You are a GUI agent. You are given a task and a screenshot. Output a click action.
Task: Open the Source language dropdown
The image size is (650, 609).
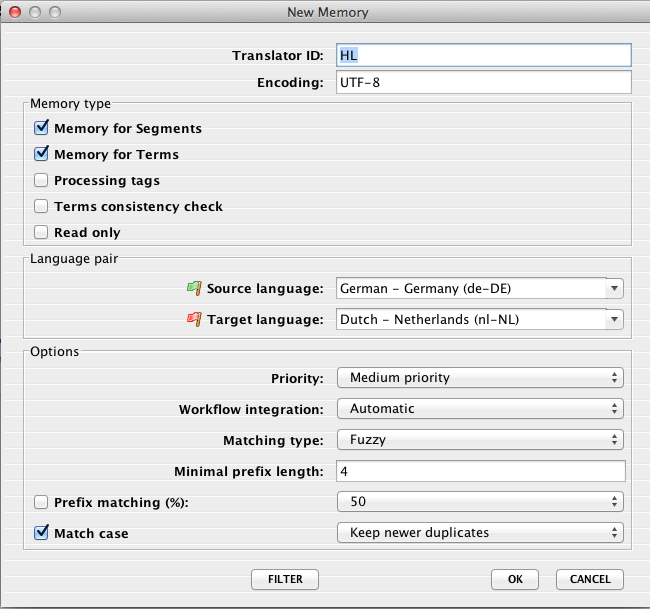click(480, 289)
